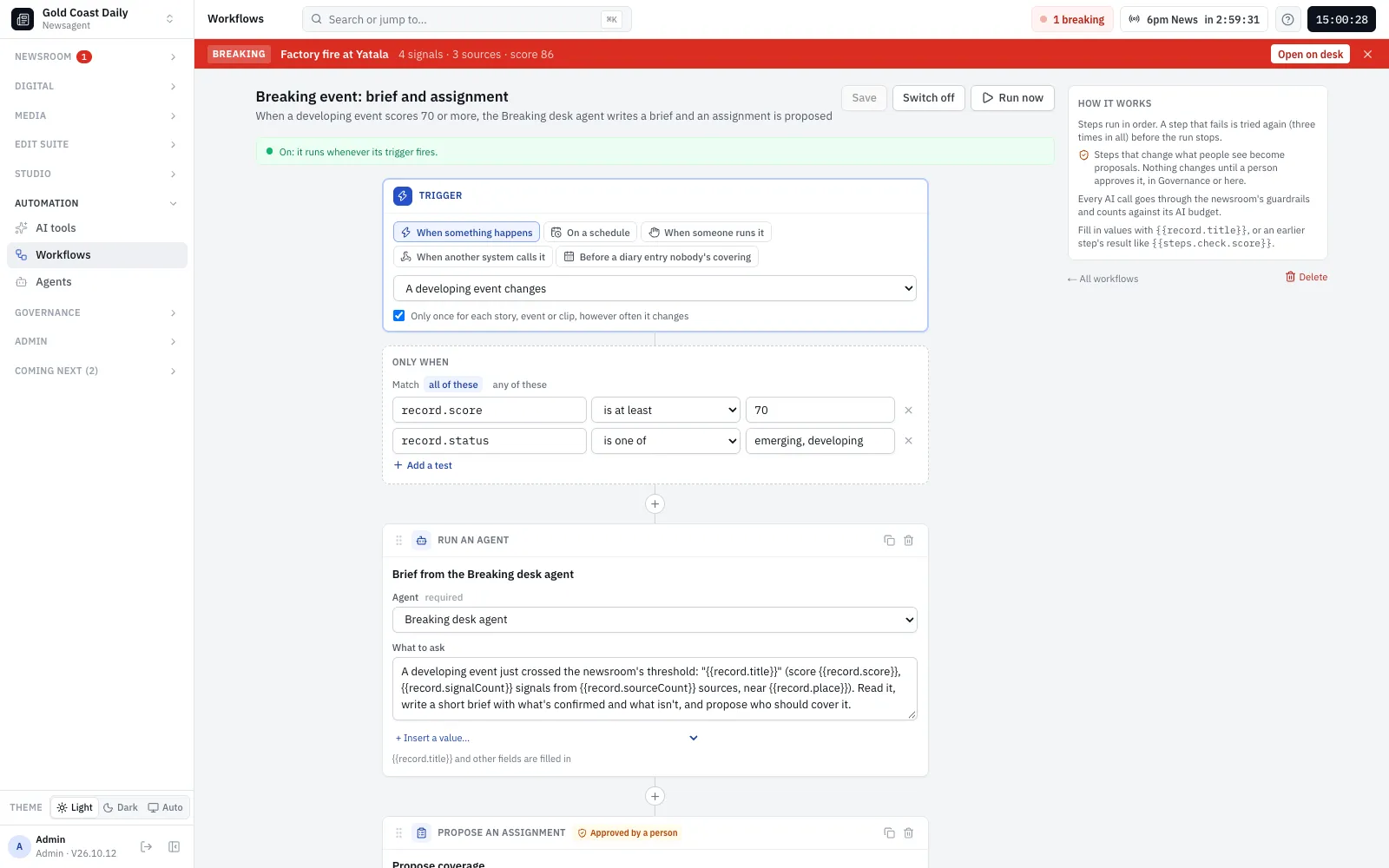
Task: Choose Light theme option
Action: [75, 807]
